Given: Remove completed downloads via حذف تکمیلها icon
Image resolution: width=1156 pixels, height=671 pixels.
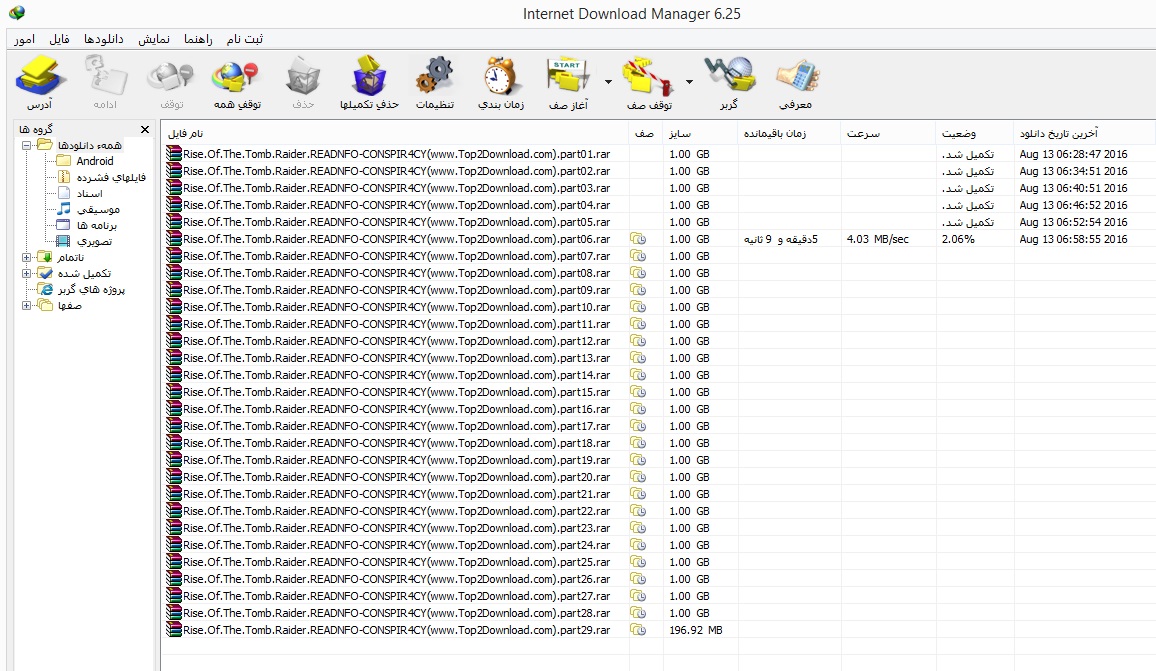Looking at the screenshot, I should point(369,76).
